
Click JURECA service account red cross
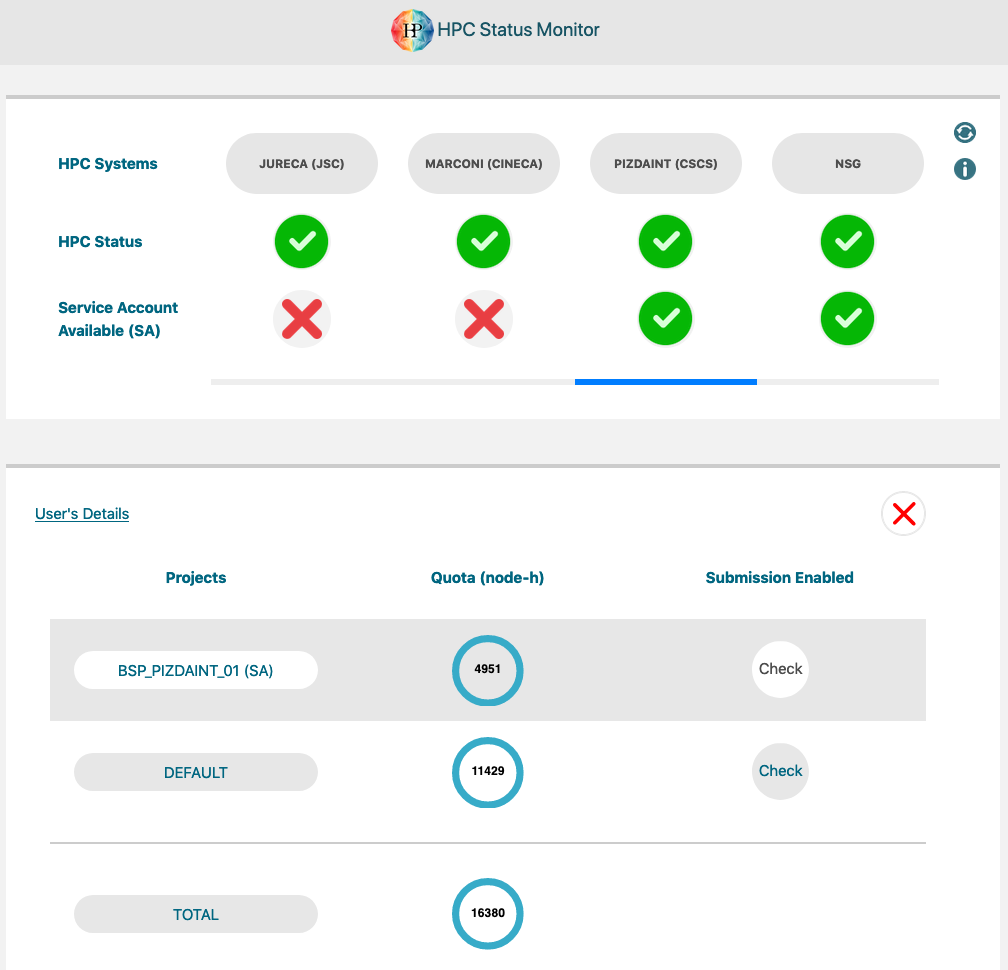tap(302, 319)
